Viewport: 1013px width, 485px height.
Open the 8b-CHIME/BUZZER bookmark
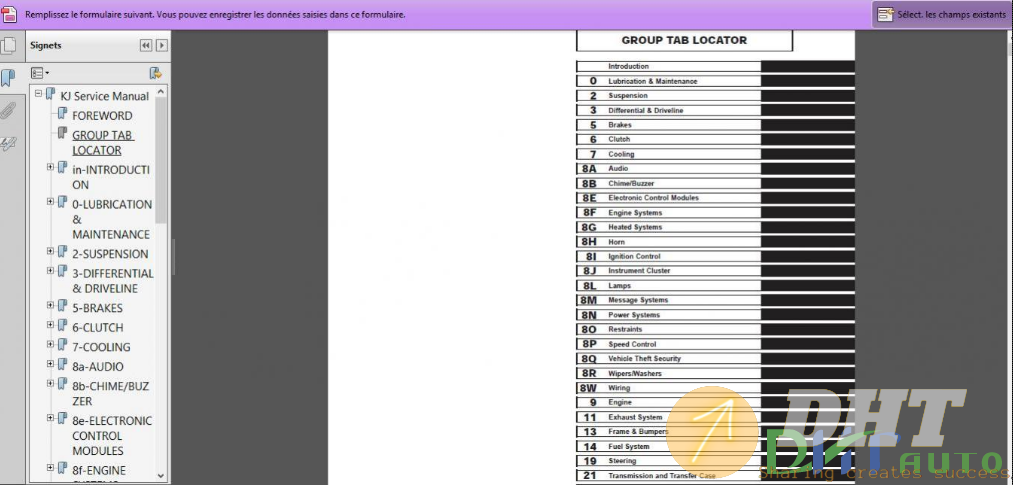[110, 393]
